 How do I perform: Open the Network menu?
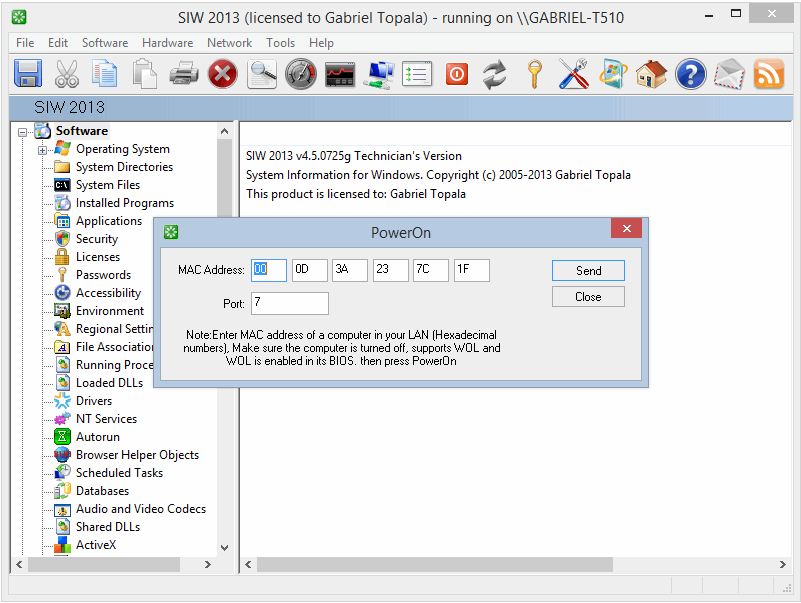[229, 43]
